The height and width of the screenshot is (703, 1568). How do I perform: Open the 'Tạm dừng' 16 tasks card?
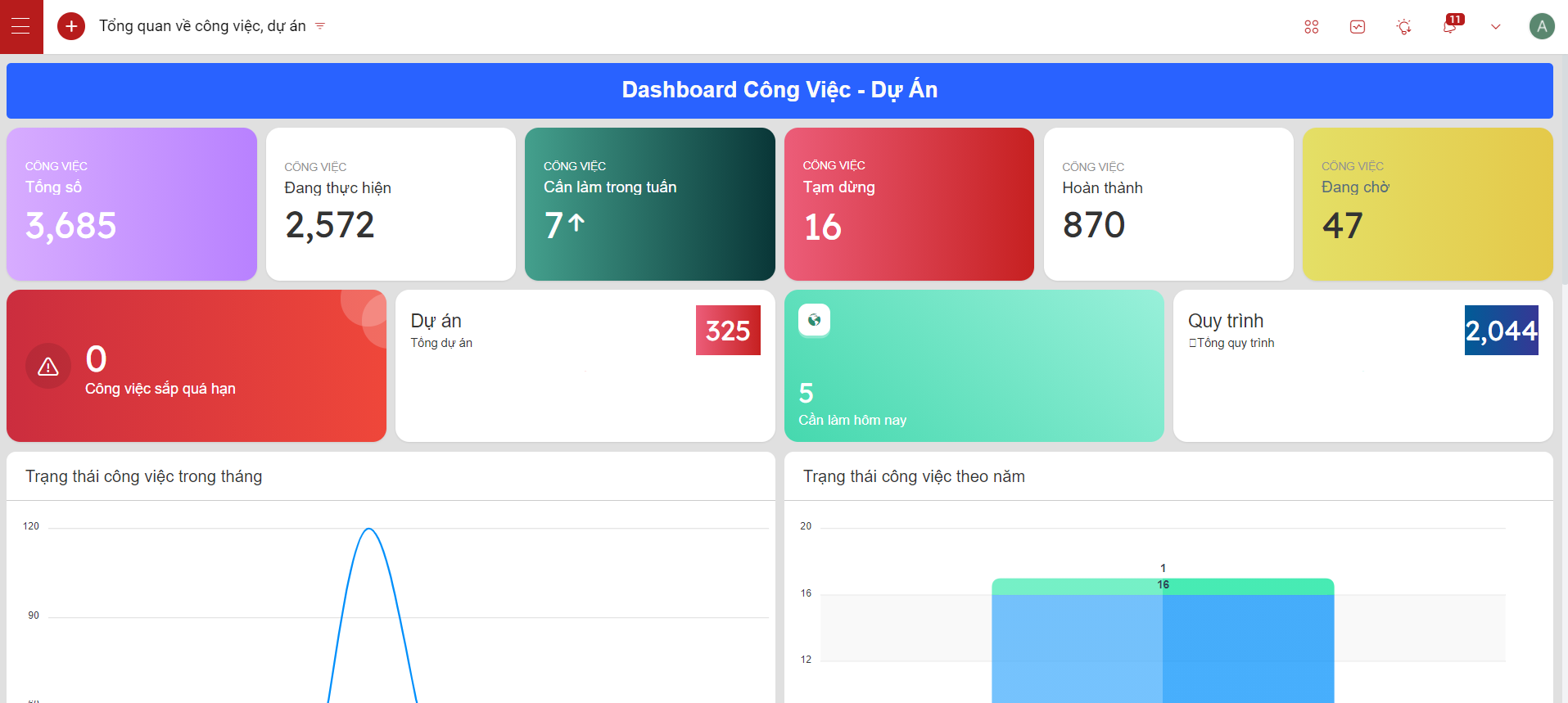pyautogui.click(x=909, y=204)
